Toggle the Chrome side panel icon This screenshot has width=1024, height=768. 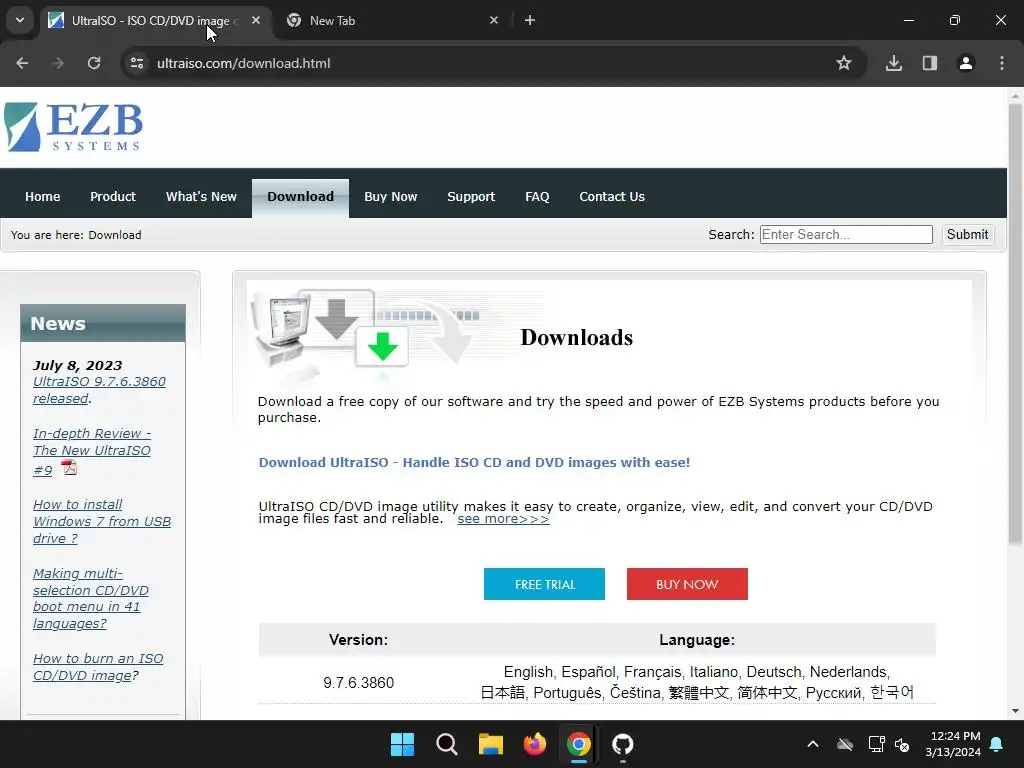930,63
